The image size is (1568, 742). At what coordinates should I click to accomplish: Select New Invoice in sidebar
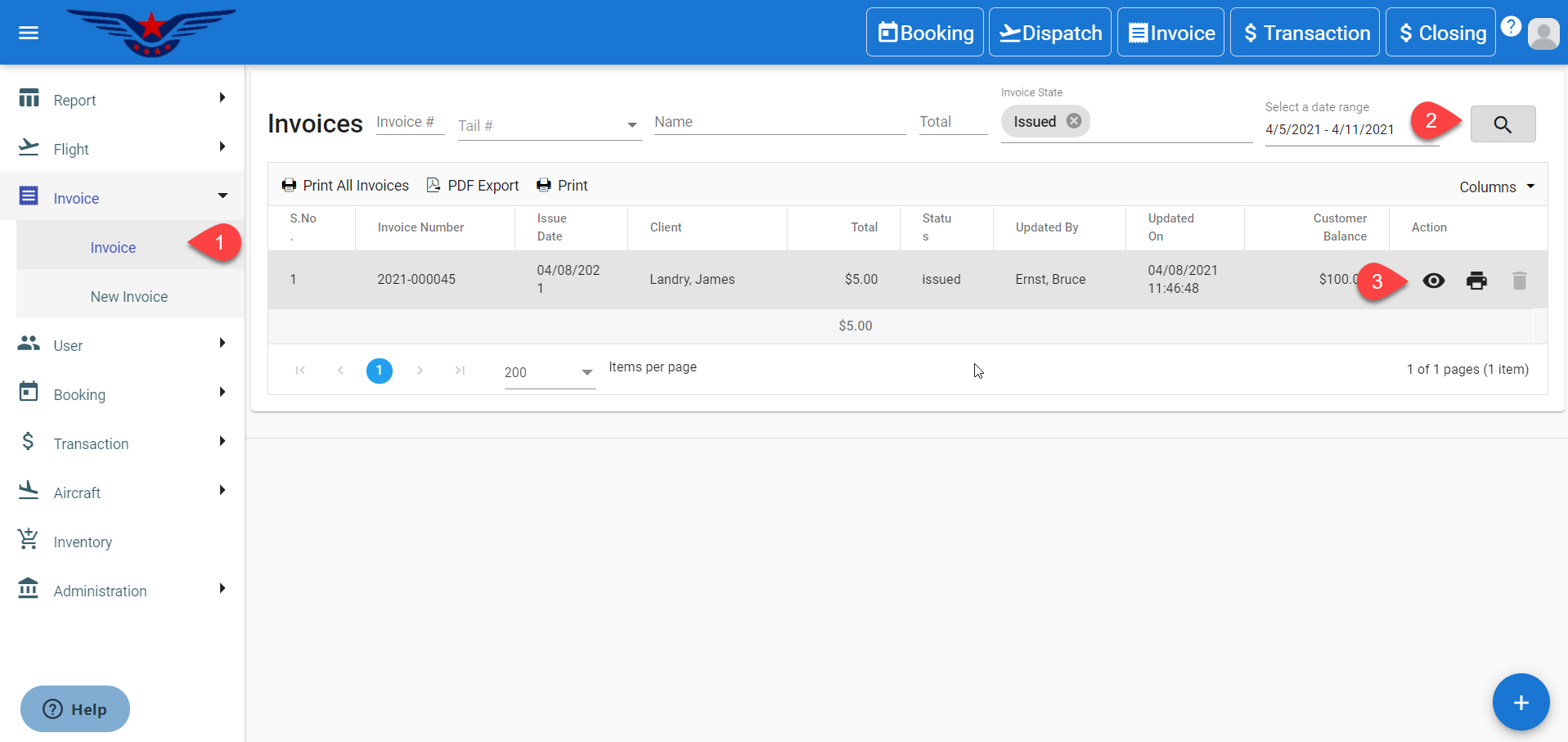(x=129, y=297)
